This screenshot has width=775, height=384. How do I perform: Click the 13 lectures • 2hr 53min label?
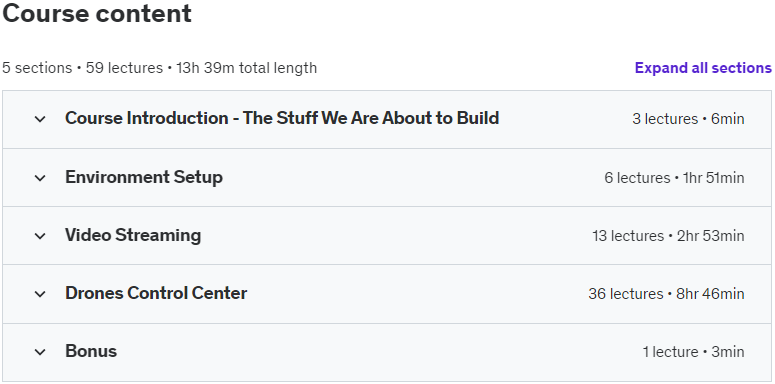[668, 236]
